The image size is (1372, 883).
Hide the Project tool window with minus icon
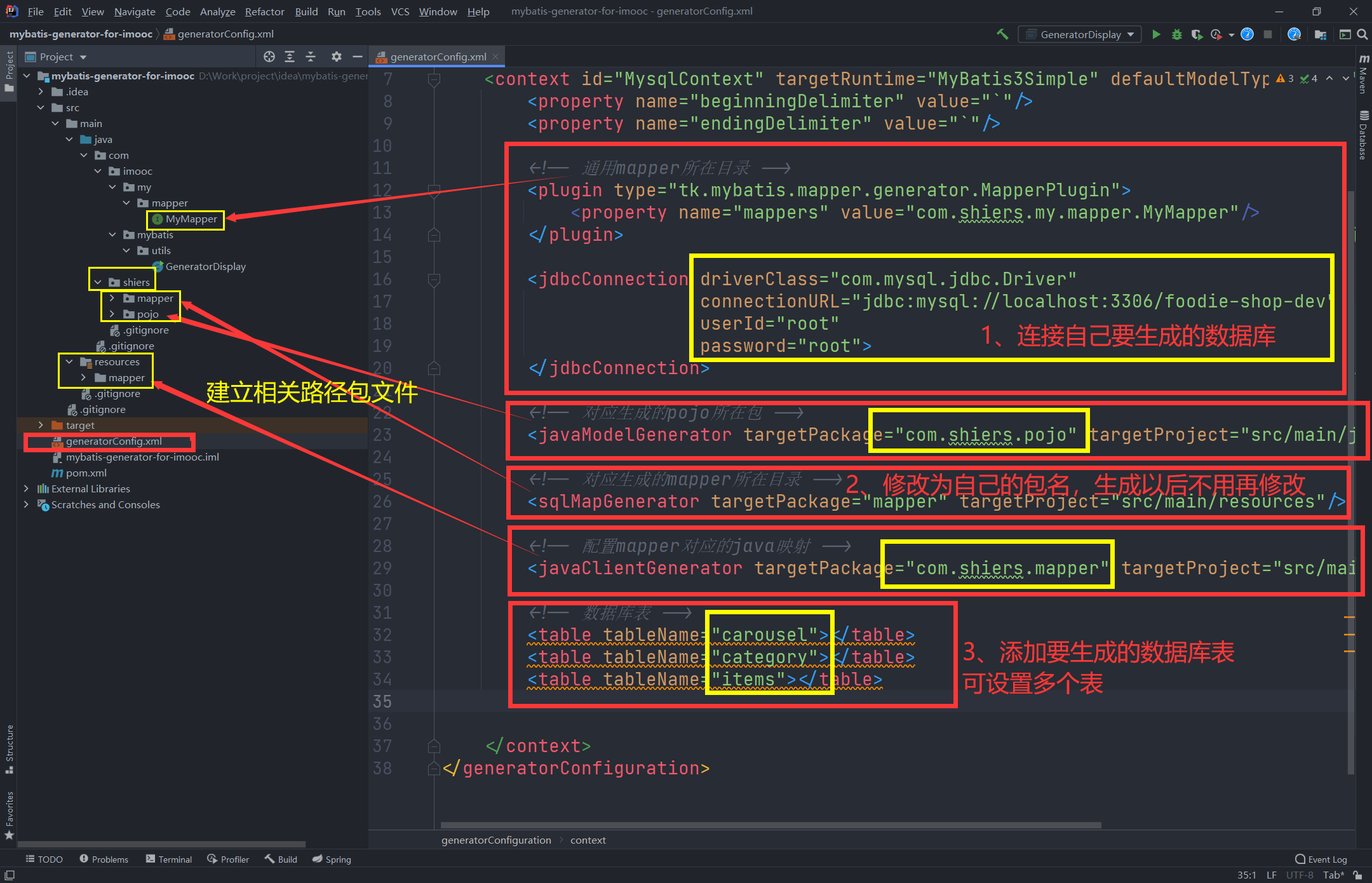point(358,57)
